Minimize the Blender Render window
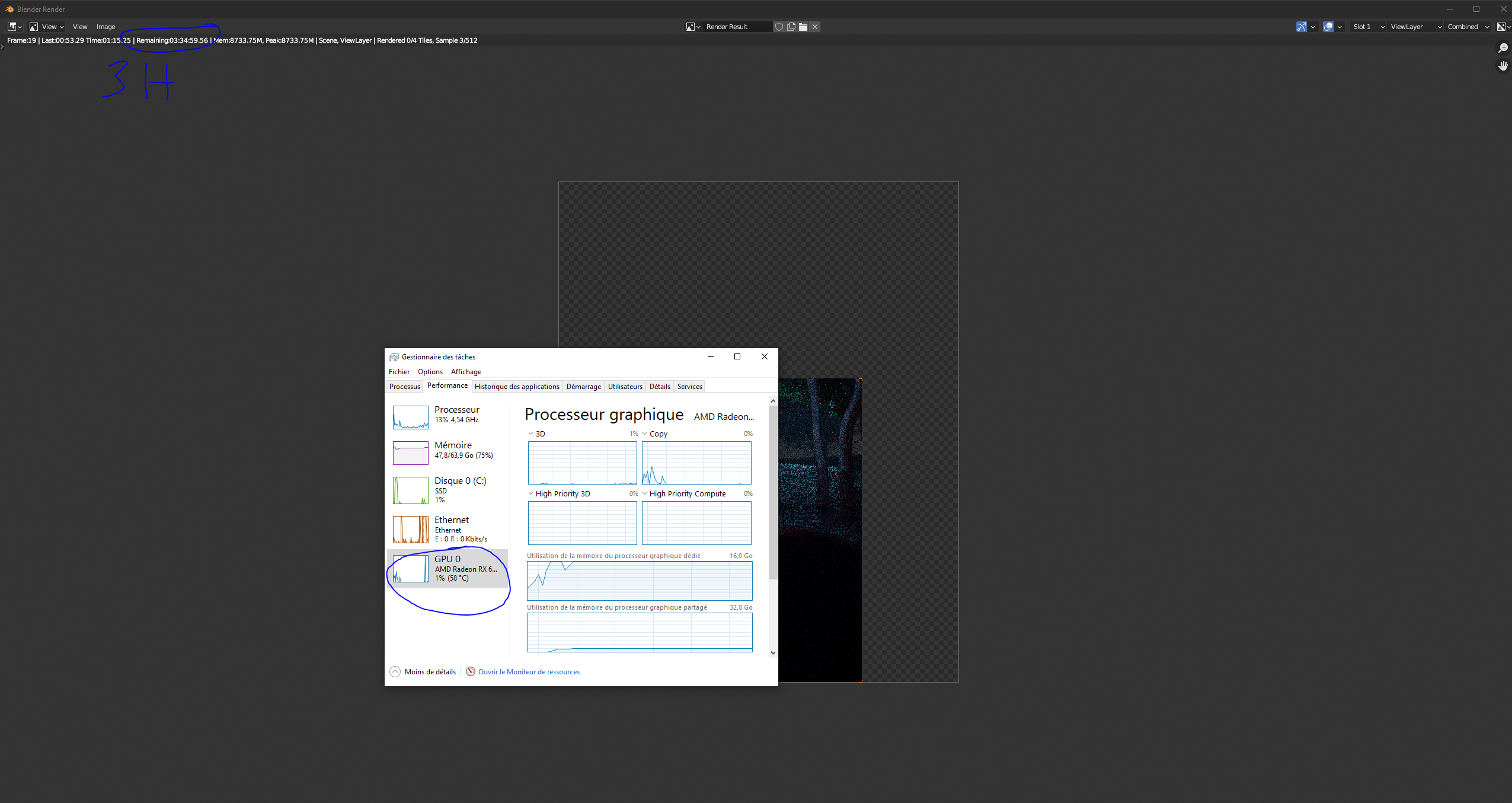 pos(1450,9)
